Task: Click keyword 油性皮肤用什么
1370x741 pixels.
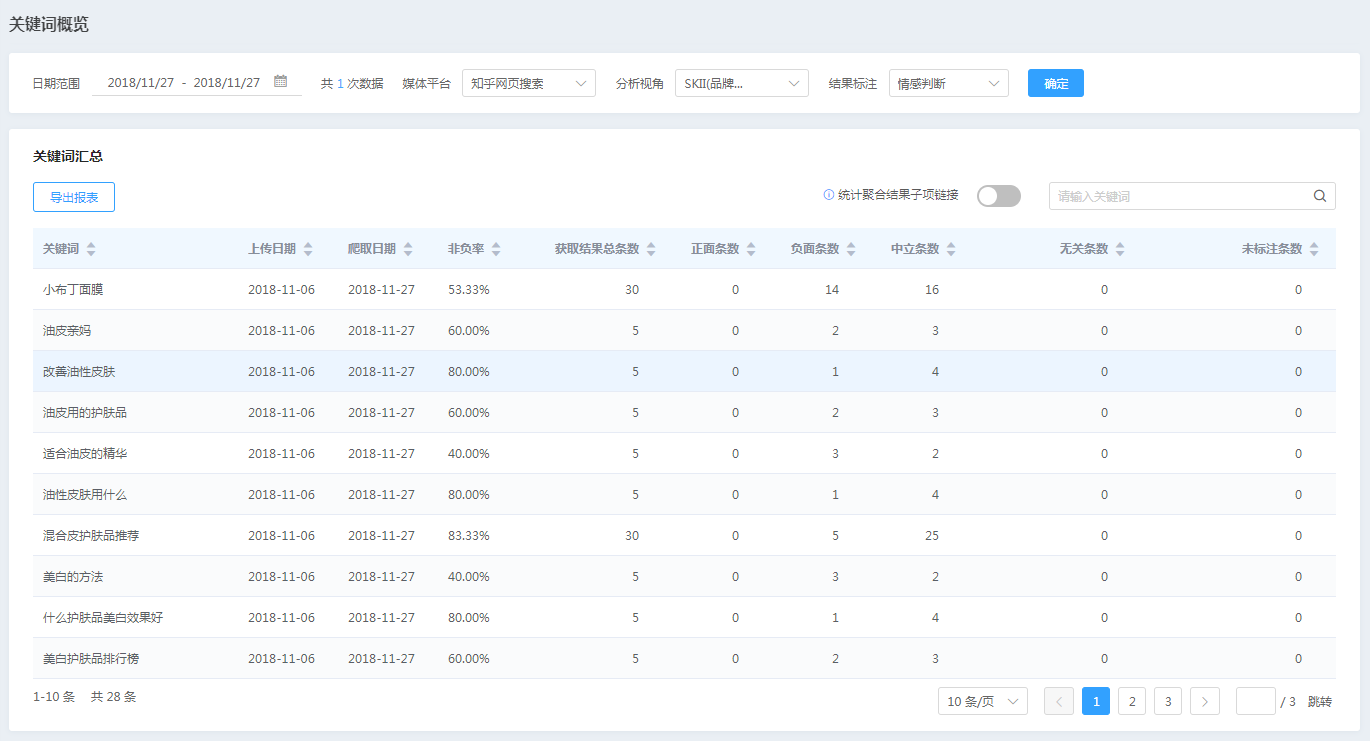Action: (x=85, y=495)
